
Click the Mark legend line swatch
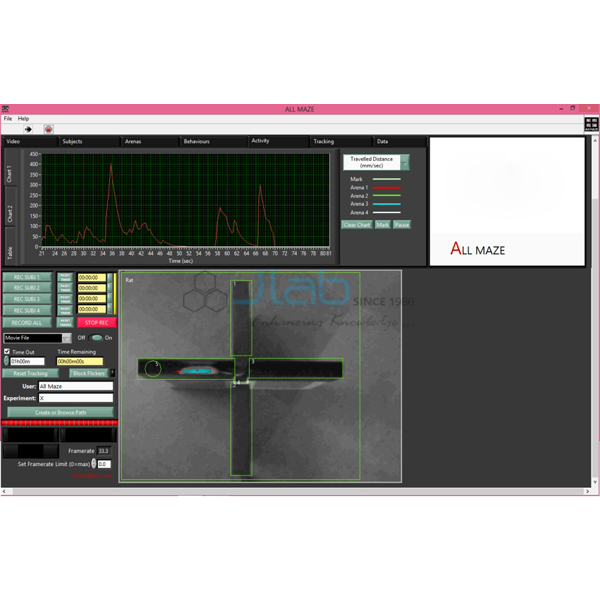(x=386, y=179)
